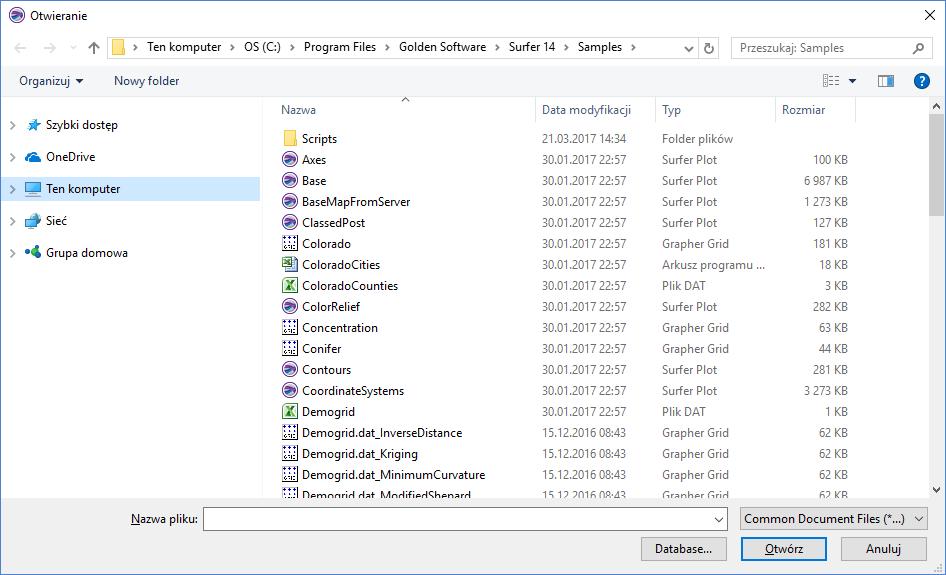Go up one folder level
946x575 pixels.
[x=94, y=48]
